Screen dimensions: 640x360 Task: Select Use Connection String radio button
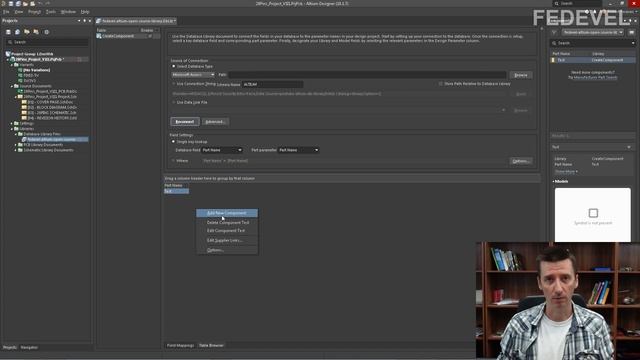coord(173,84)
